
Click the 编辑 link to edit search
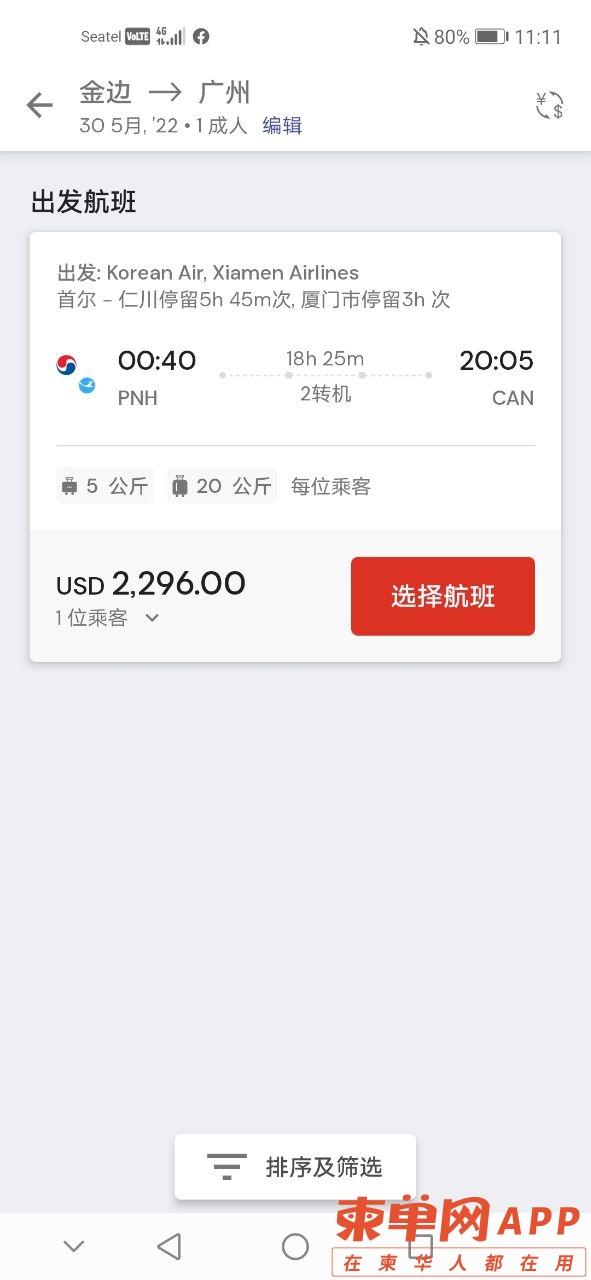click(282, 126)
